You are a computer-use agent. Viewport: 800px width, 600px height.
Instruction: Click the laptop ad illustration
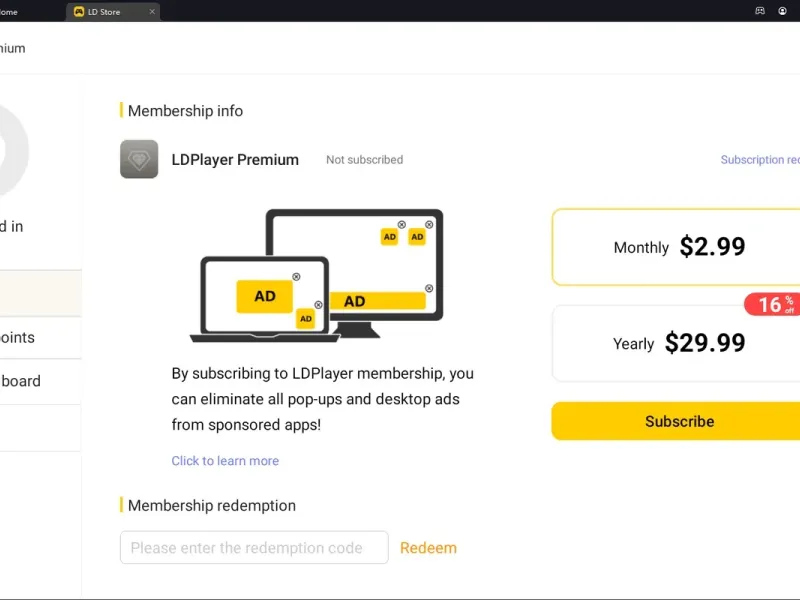tap(265, 298)
